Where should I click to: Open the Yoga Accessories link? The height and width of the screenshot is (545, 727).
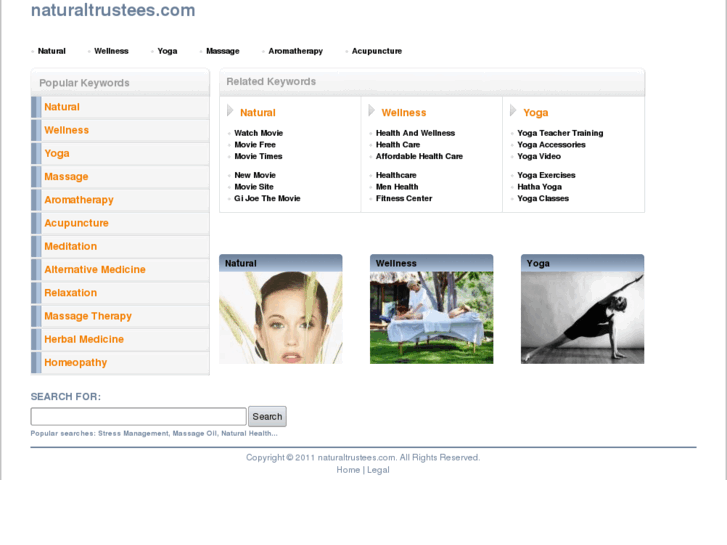551,145
